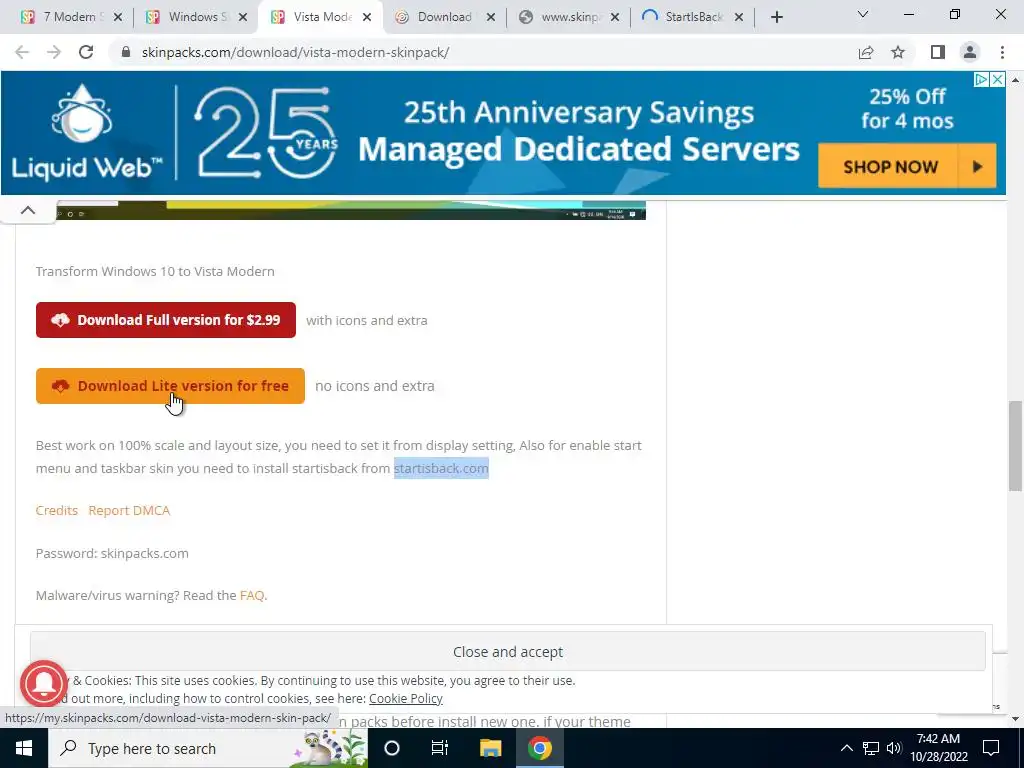The image size is (1024, 768).
Task: Close the Vista Mode tab
Action: (367, 18)
